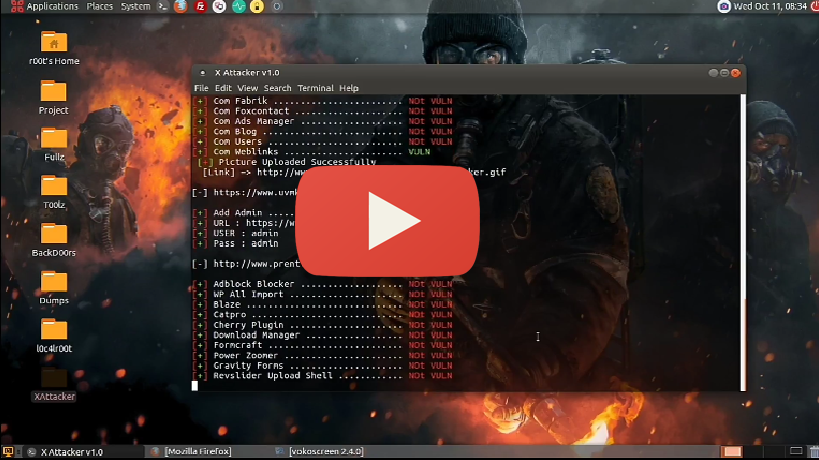Click the terminal's vertical scrollbar
The width and height of the screenshot is (819, 460).
click(743, 242)
